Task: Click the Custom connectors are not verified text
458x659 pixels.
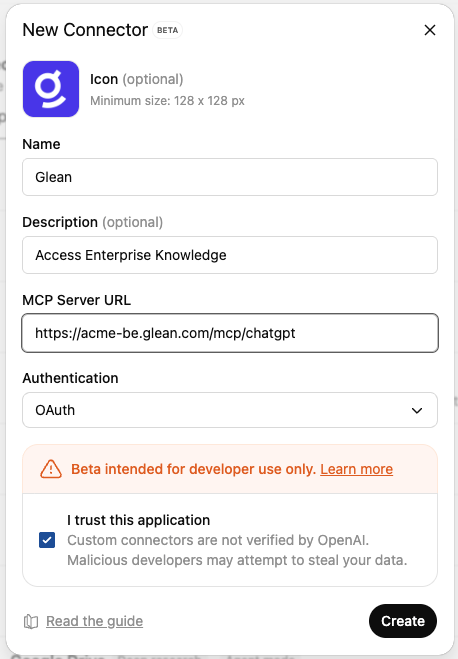Action: point(218,540)
